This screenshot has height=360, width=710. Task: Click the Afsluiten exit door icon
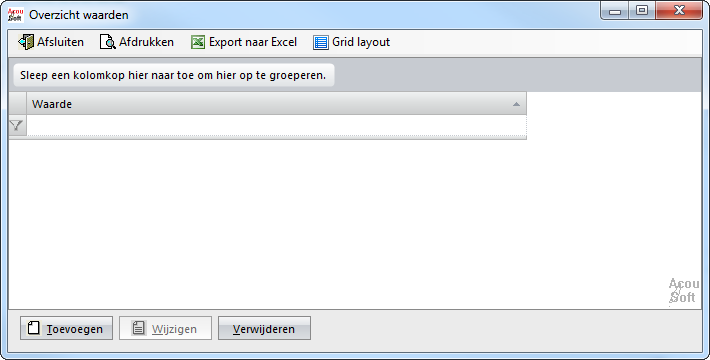[x=26, y=42]
